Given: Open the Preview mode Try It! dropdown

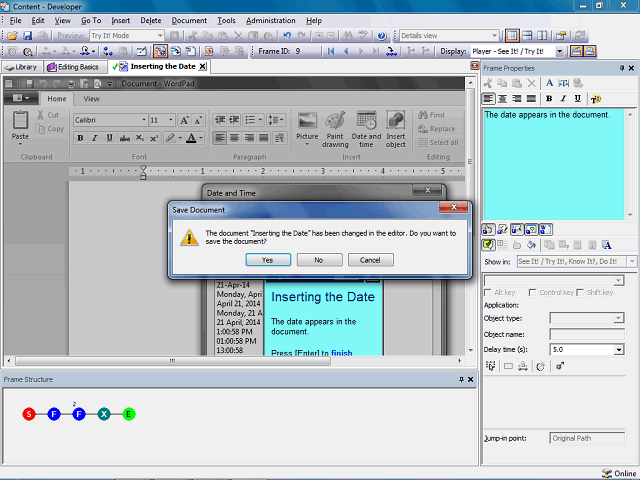Looking at the screenshot, I should coord(160,36).
